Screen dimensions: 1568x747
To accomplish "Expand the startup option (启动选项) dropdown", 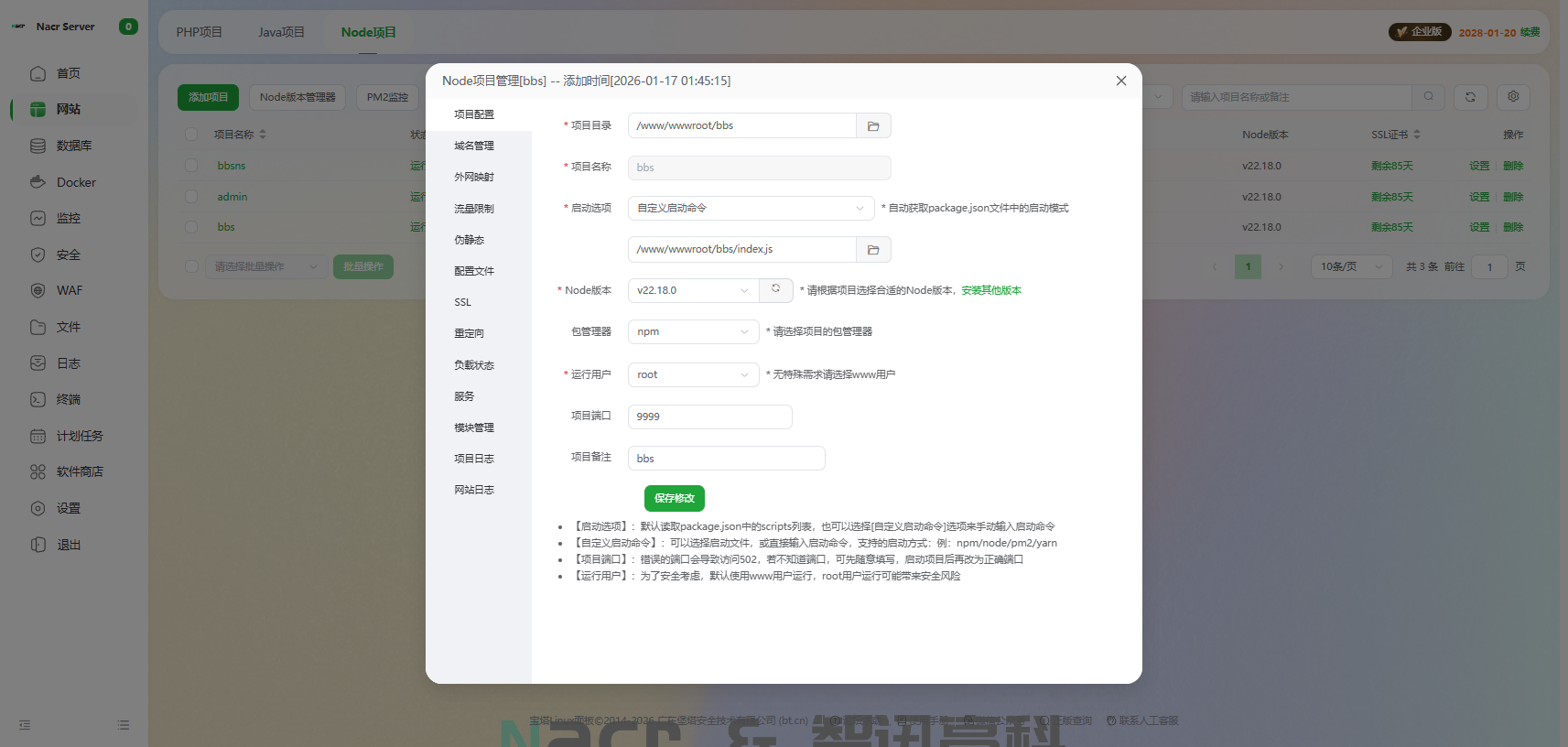I will (x=751, y=209).
